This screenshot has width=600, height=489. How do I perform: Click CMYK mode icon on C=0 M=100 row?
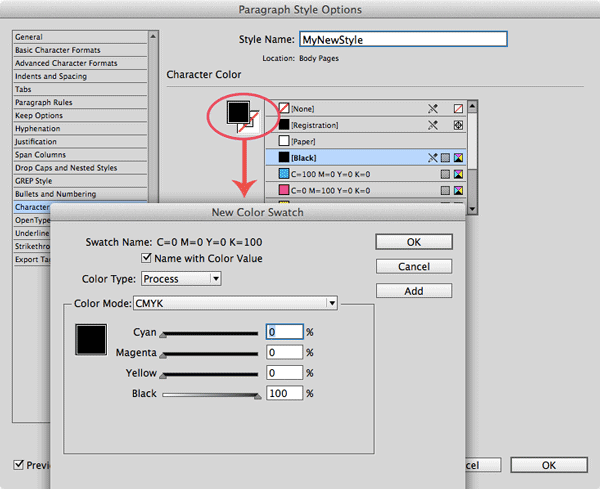[x=458, y=191]
